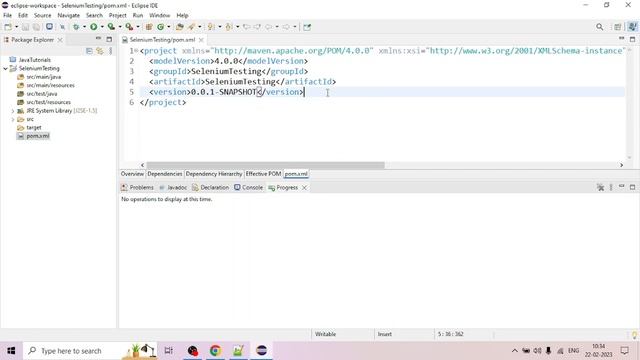
Task: Expand the JRE System Library node
Action: [13, 111]
